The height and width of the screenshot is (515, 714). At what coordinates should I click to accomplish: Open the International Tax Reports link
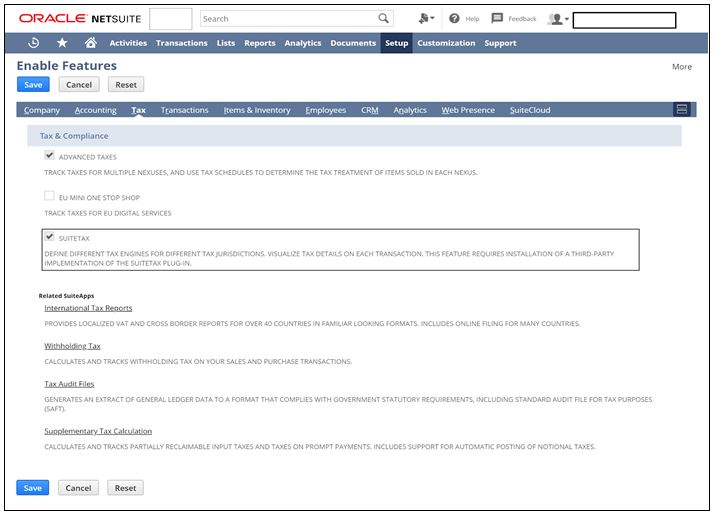88,308
